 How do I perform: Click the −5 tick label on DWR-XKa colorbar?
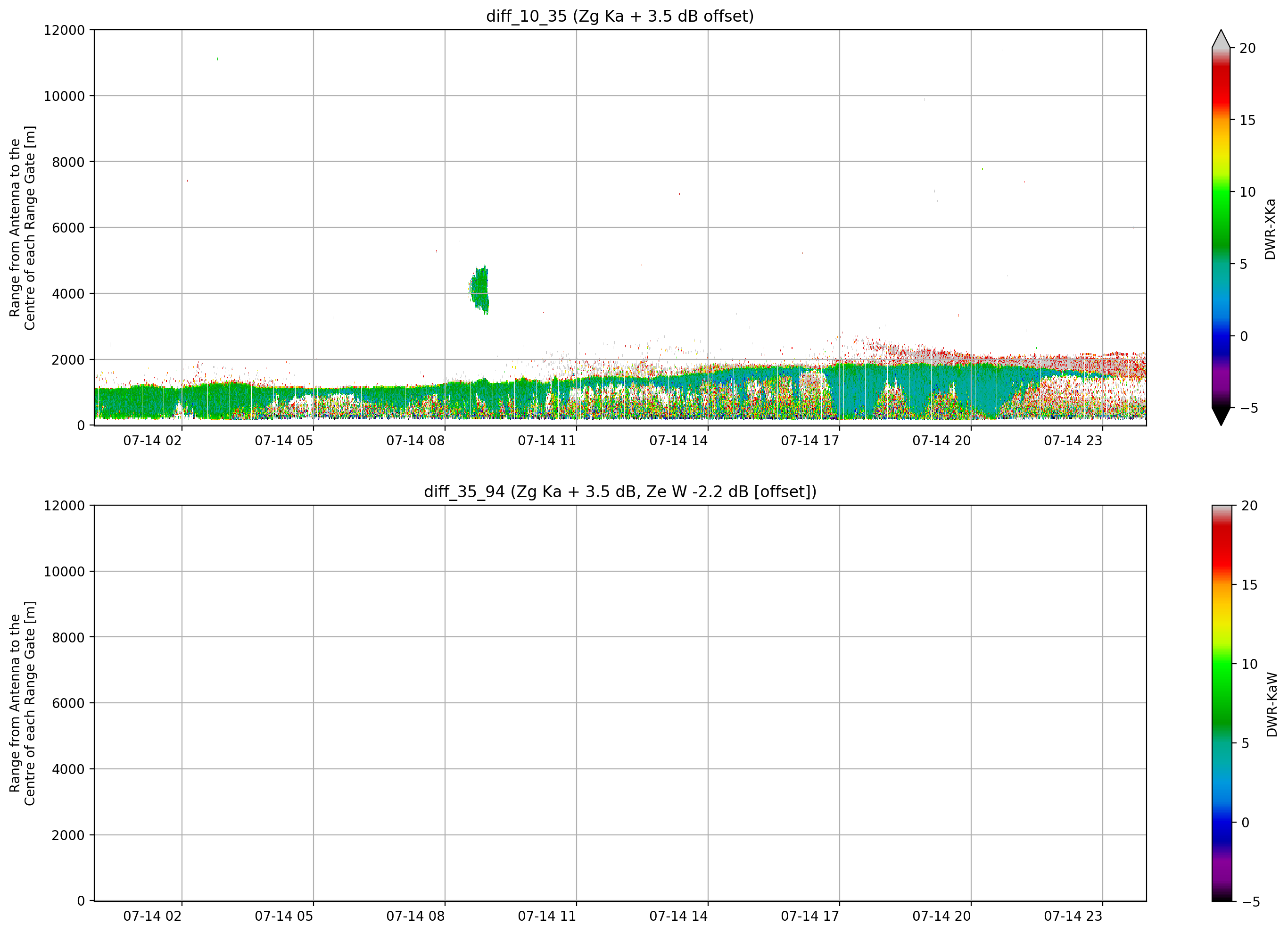coord(1249,408)
